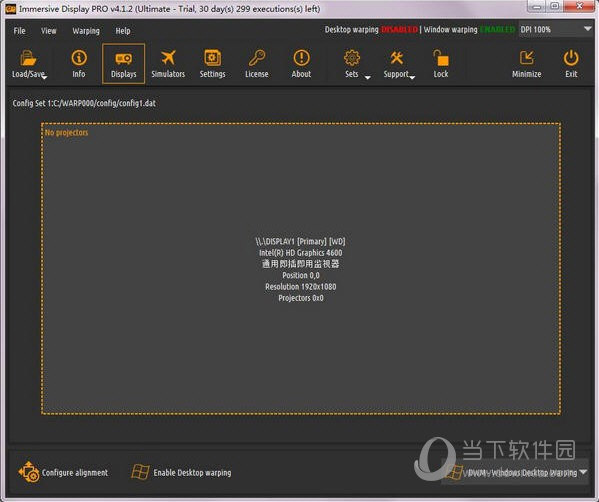Open the DWM Windows Desktop Warping dropdown
The width and height of the screenshot is (599, 502).
(x=515, y=473)
